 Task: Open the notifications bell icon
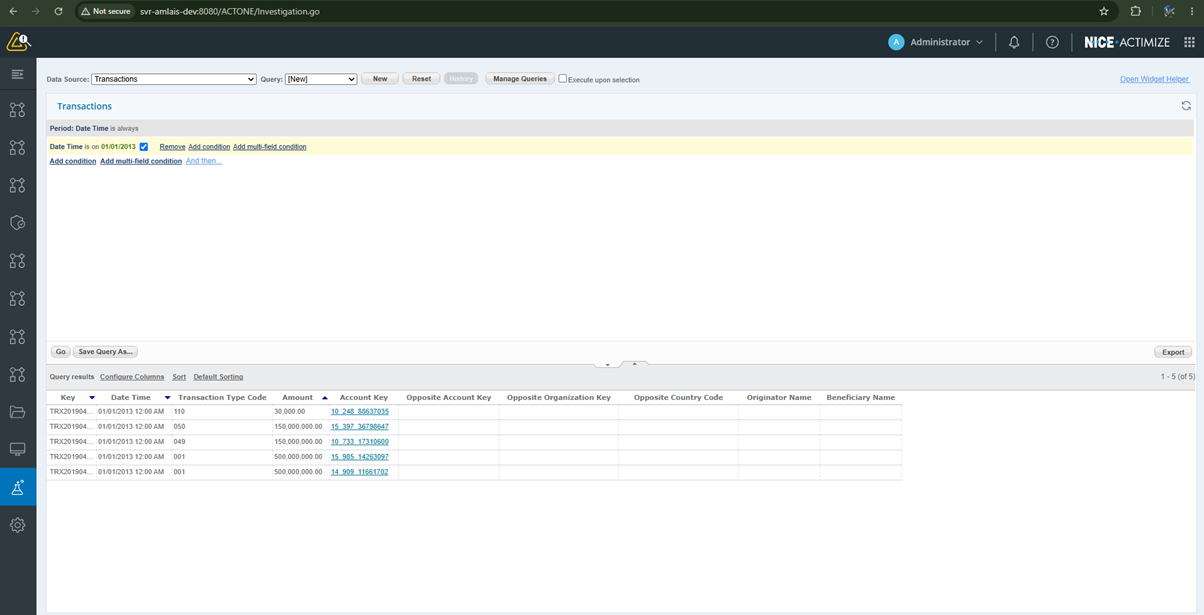1014,42
